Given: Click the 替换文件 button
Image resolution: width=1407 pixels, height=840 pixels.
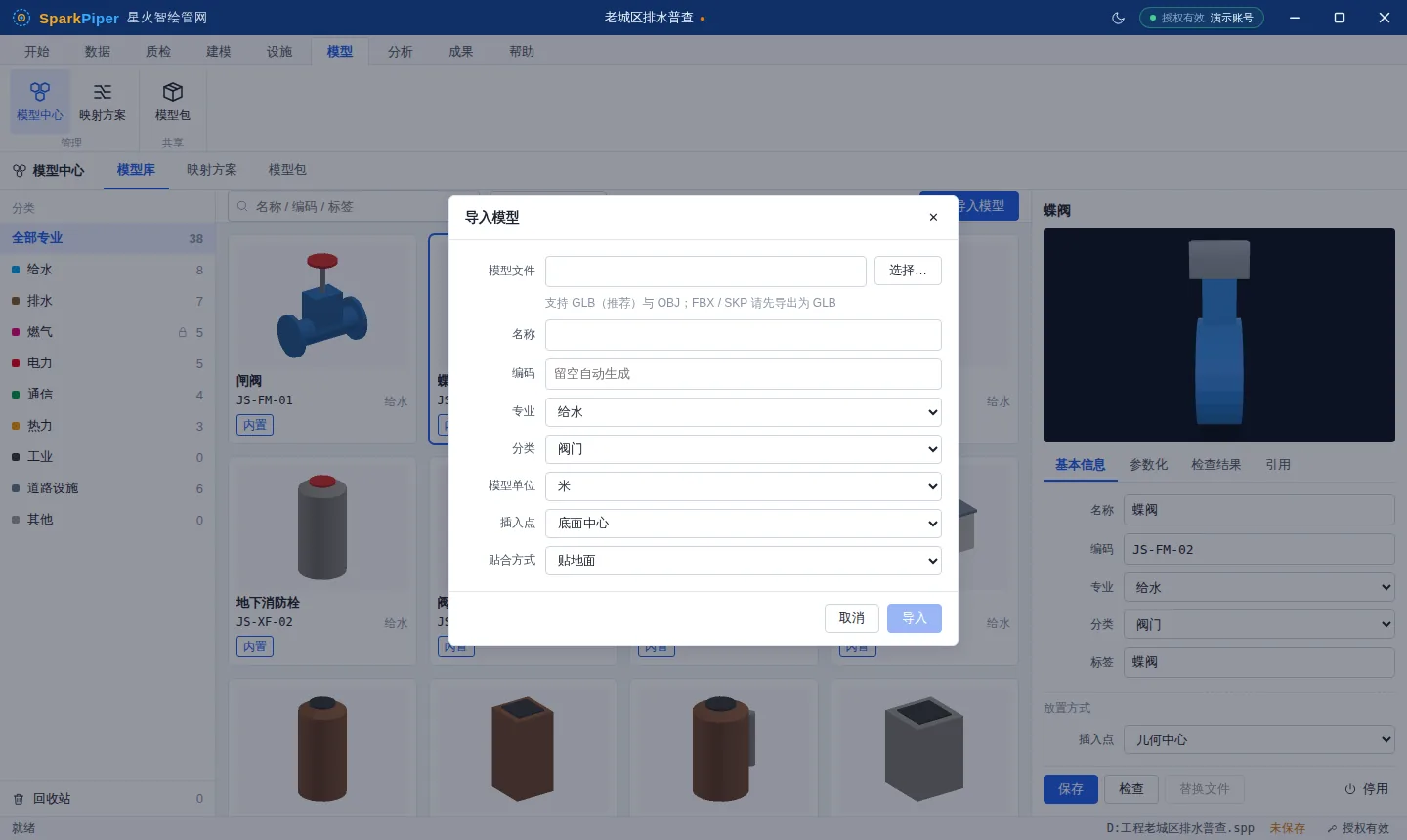Looking at the screenshot, I should point(1205,789).
